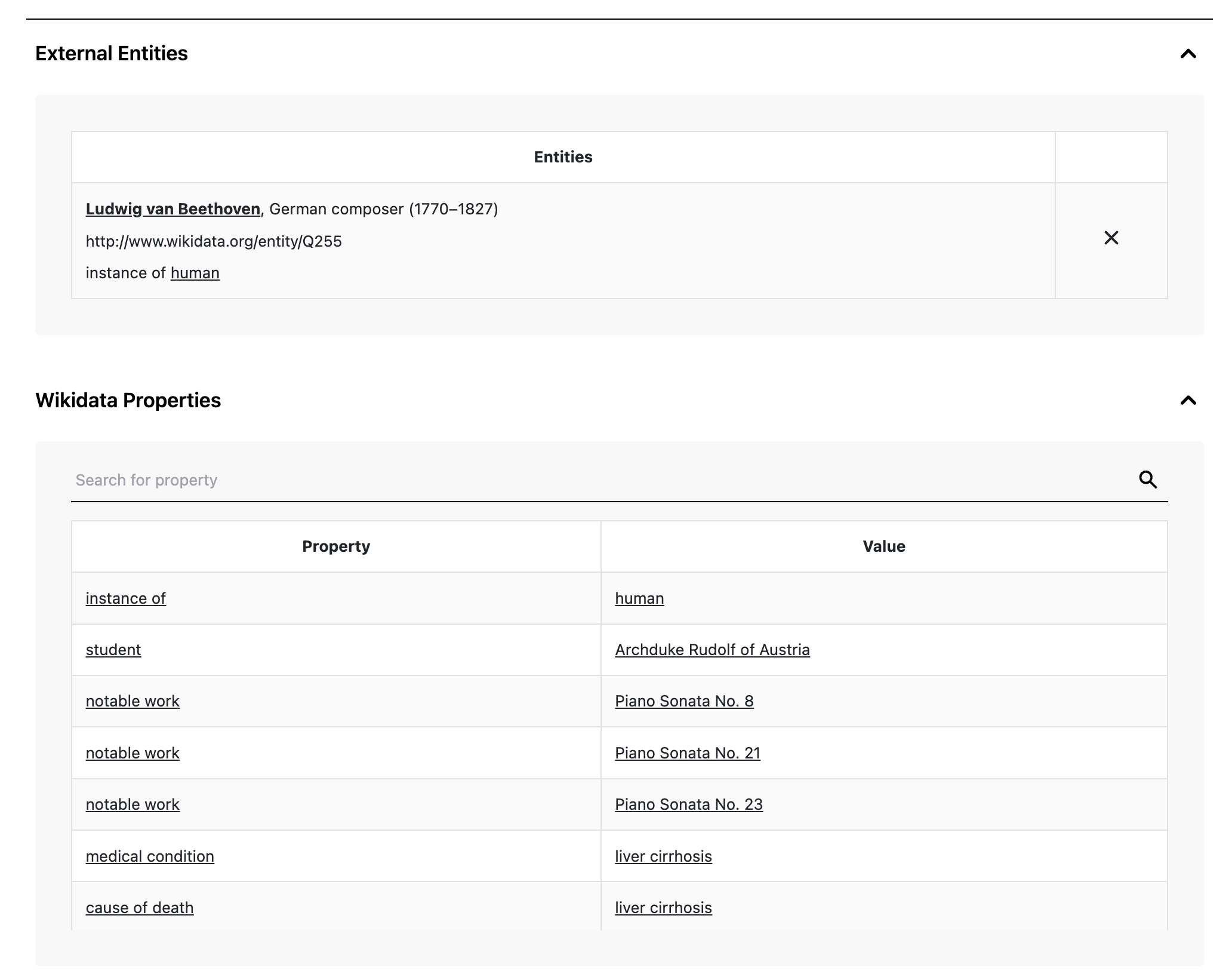Open 'notable work' link beside Sonata No. 23
The width and height of the screenshot is (1232, 977).
tap(133, 804)
